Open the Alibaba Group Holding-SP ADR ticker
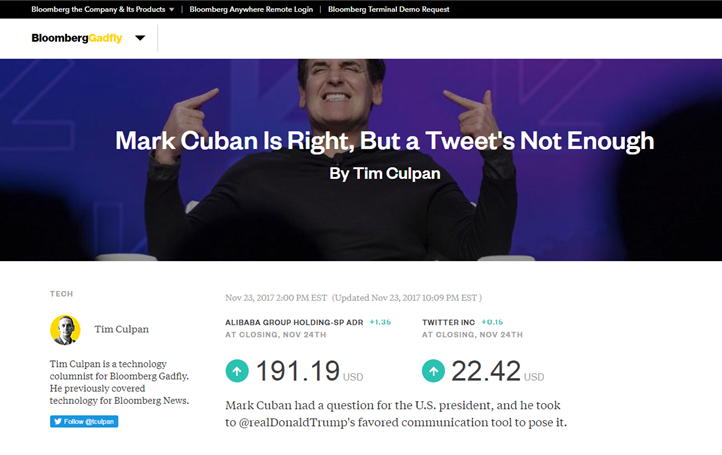The height and width of the screenshot is (455, 722). pos(295,322)
